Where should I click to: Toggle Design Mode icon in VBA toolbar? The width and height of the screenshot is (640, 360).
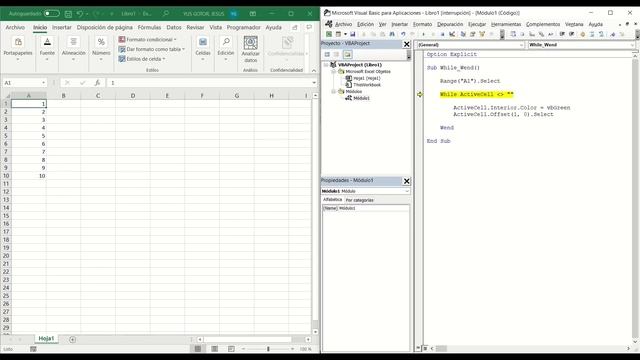pyautogui.click(x=452, y=34)
